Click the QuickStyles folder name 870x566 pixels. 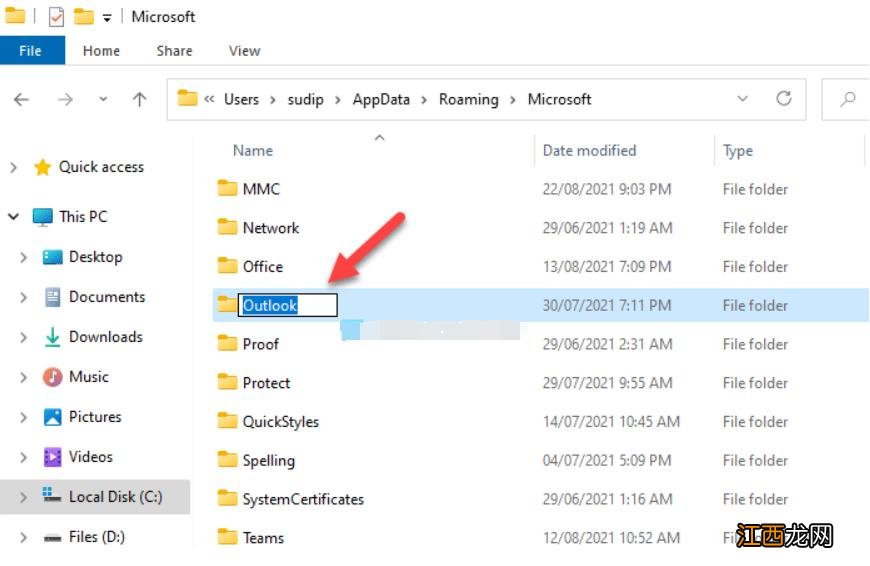click(281, 422)
